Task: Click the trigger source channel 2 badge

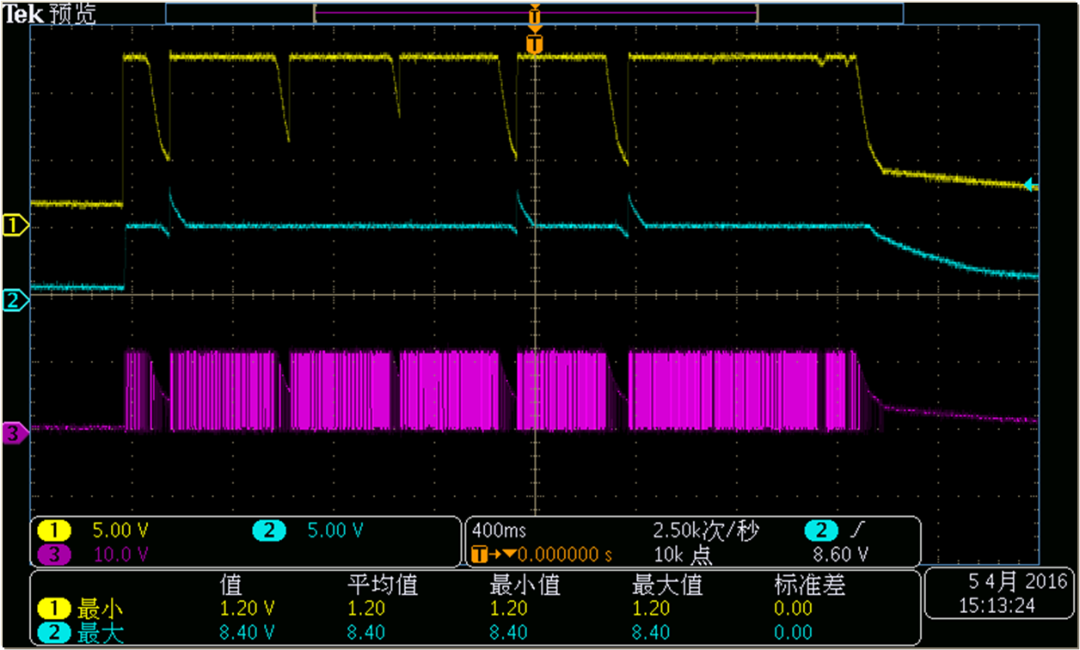Action: tap(821, 530)
